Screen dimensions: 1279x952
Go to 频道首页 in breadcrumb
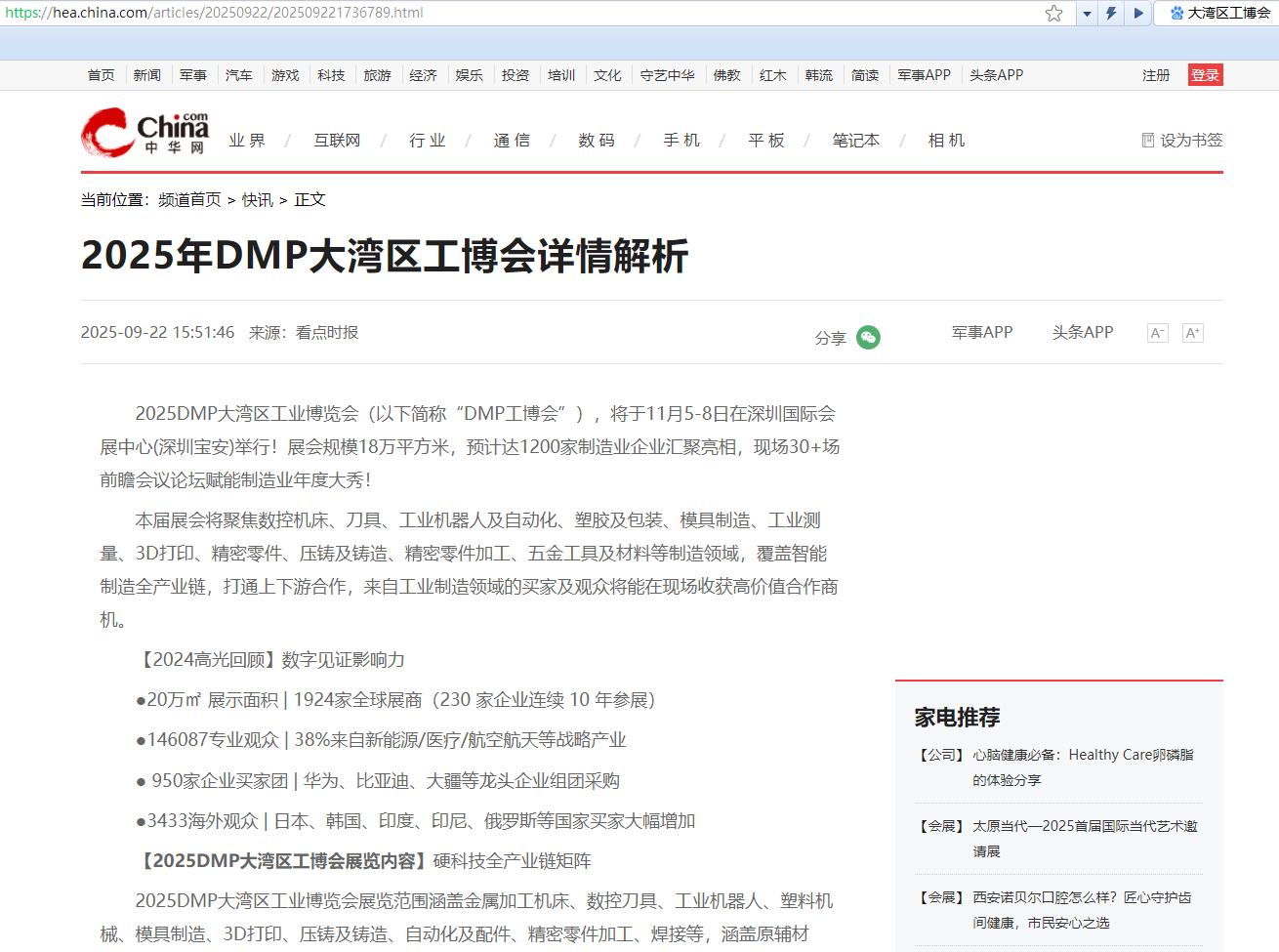pyautogui.click(x=189, y=199)
